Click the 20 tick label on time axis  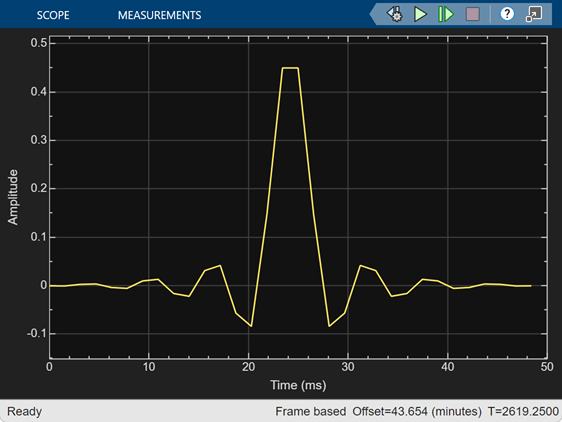coord(248,367)
